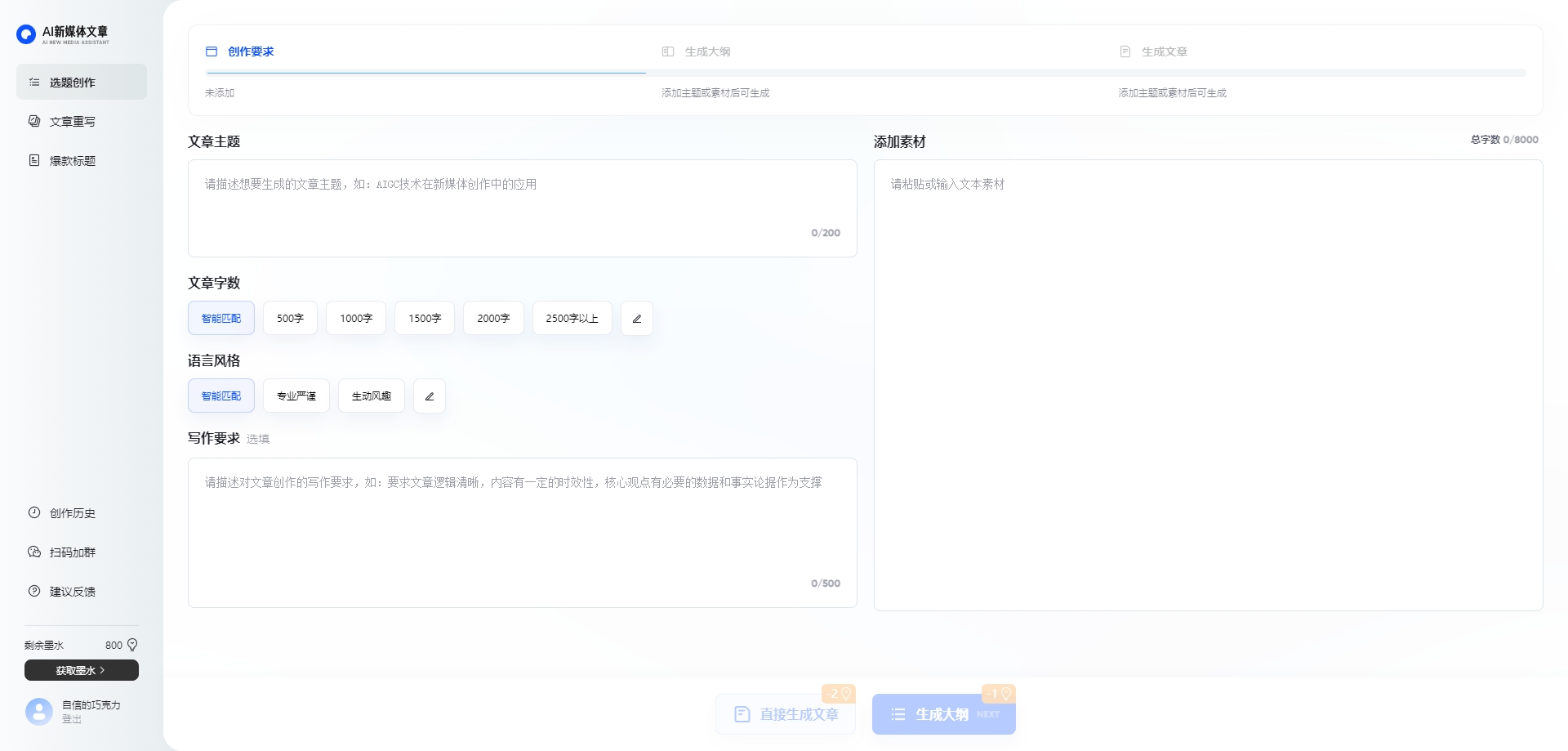Viewport: 1568px width, 751px height.
Task: Open the 创作历史 clock icon
Action: click(x=33, y=513)
